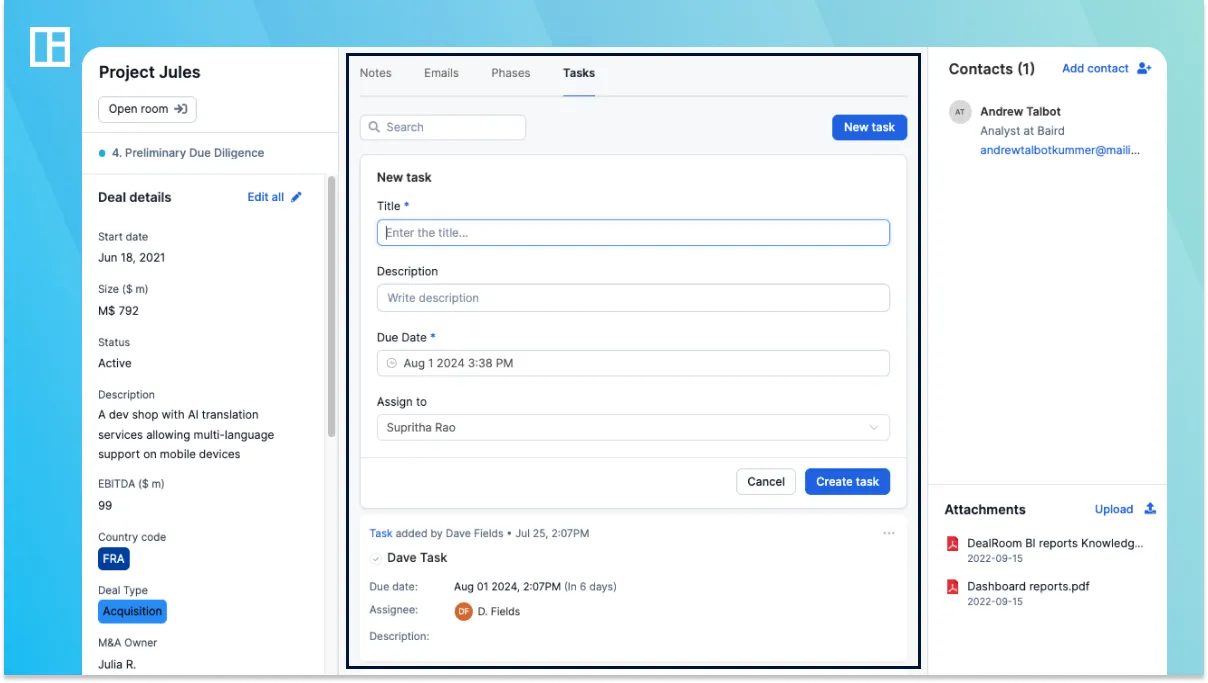Viewport: 1208px width, 683px height.
Task: Click the Dave Task title
Action: pos(417,558)
